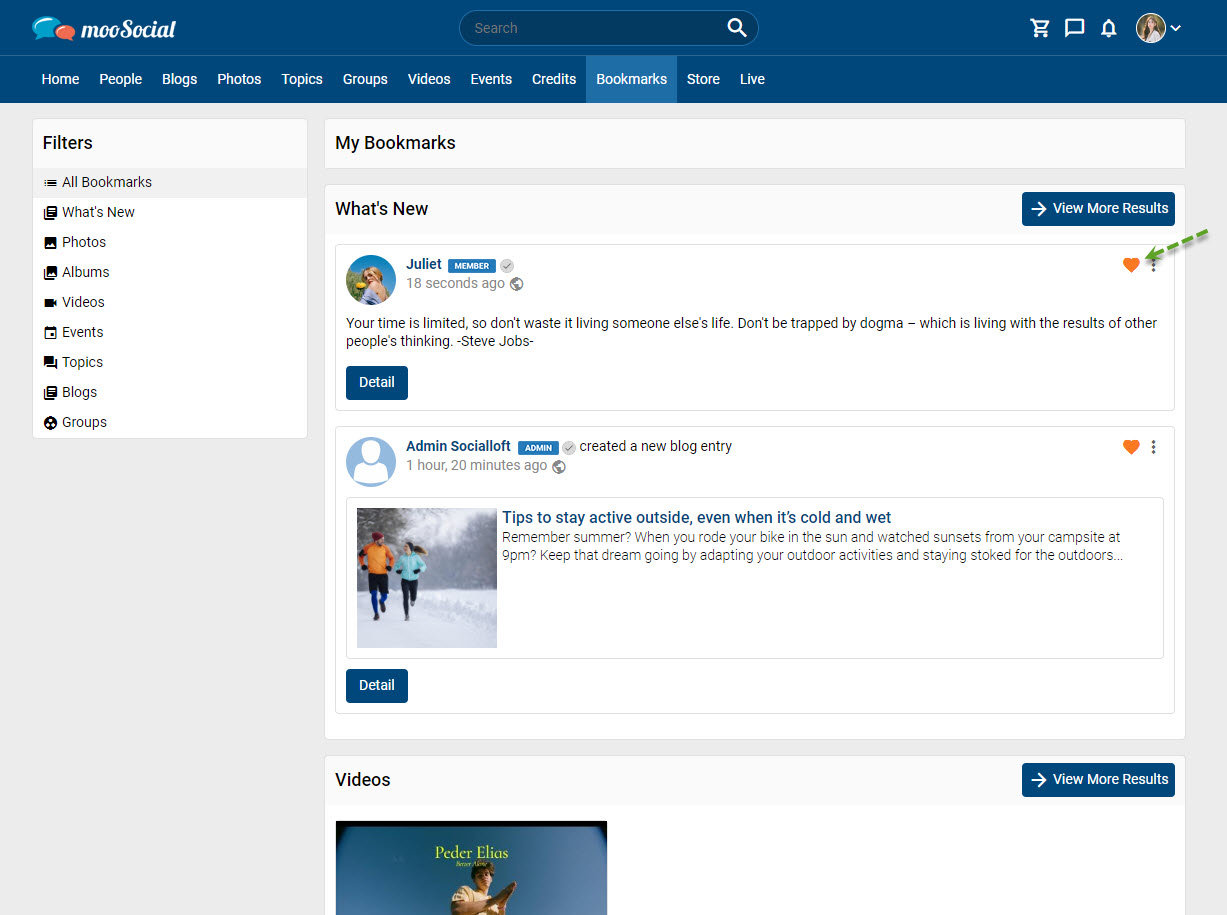Click the globe privacy icon on Juliet's post
The image size is (1227, 915).
(x=517, y=284)
